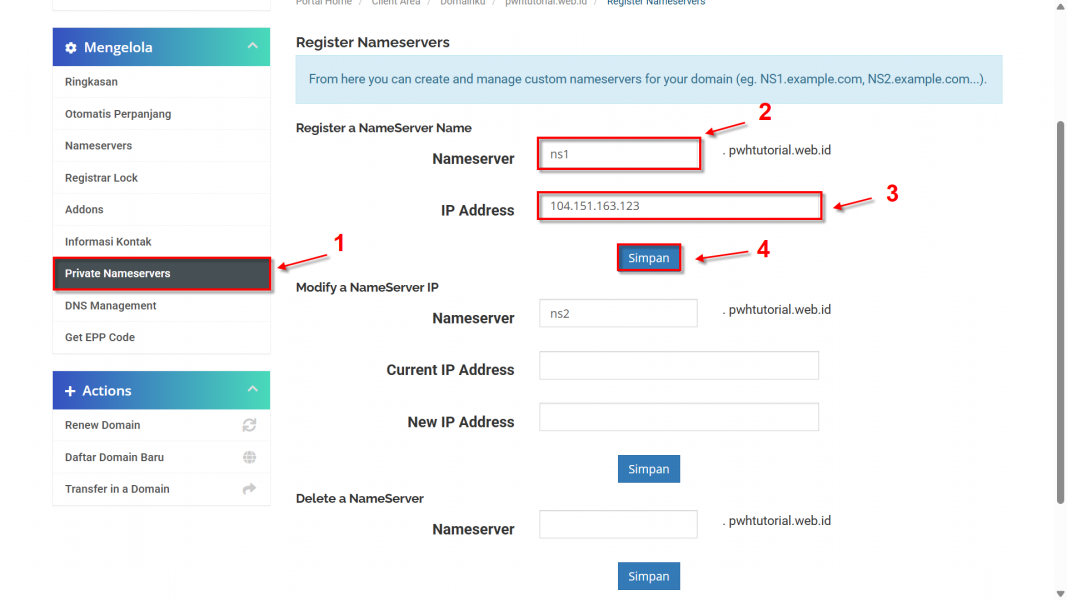Click the New IP Address input
1067x600 pixels.
[x=678, y=417]
